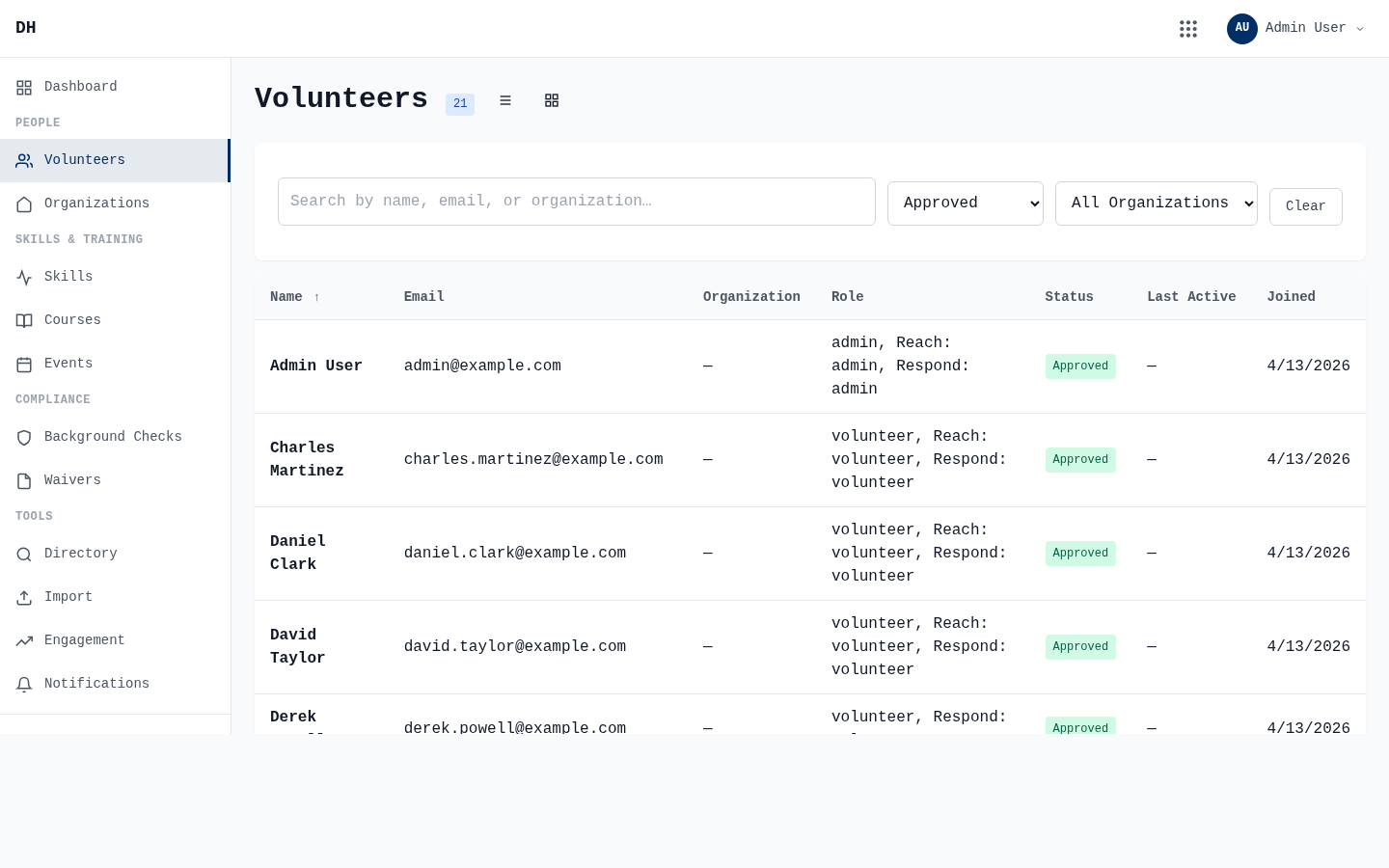Image resolution: width=1389 pixels, height=868 pixels.
Task: Open the Approved status filter dropdown
Action: pos(966,203)
